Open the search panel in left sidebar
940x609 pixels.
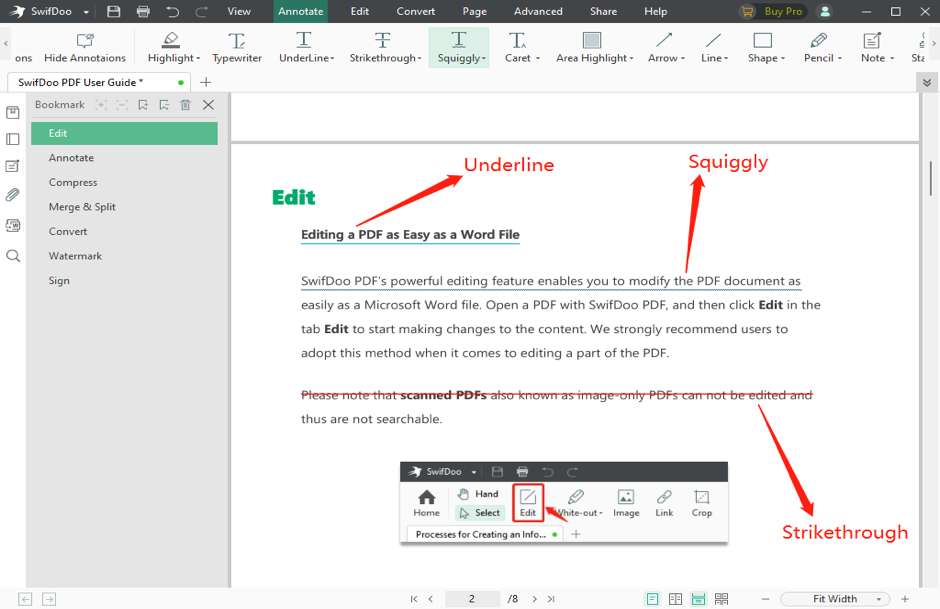(13, 256)
